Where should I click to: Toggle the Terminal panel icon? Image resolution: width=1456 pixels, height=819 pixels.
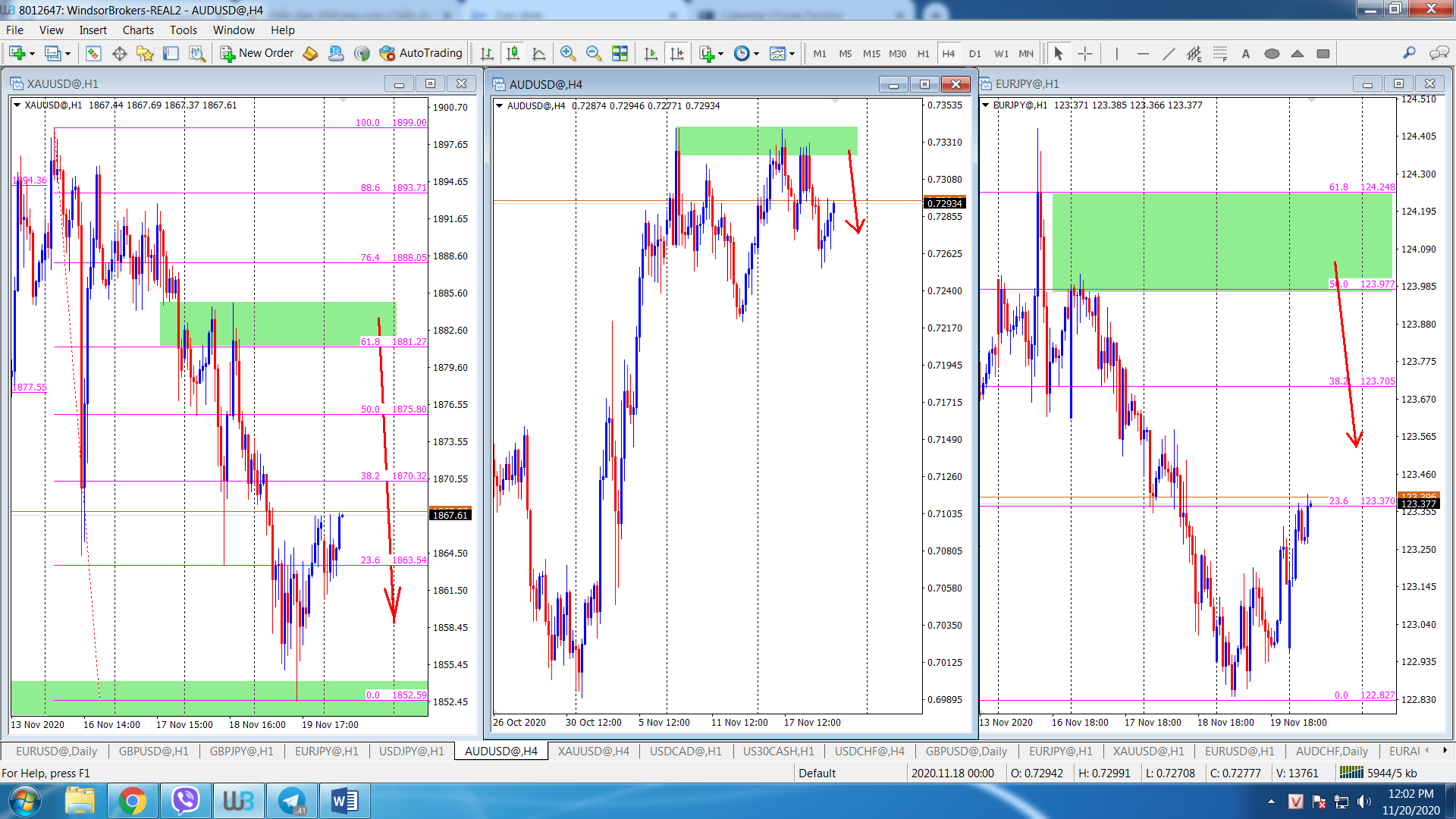pyautogui.click(x=171, y=53)
